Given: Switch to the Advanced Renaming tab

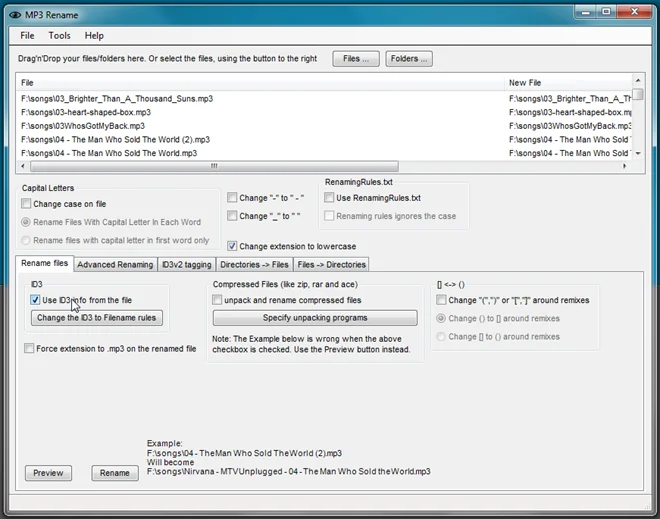Looking at the screenshot, I should tap(115, 264).
